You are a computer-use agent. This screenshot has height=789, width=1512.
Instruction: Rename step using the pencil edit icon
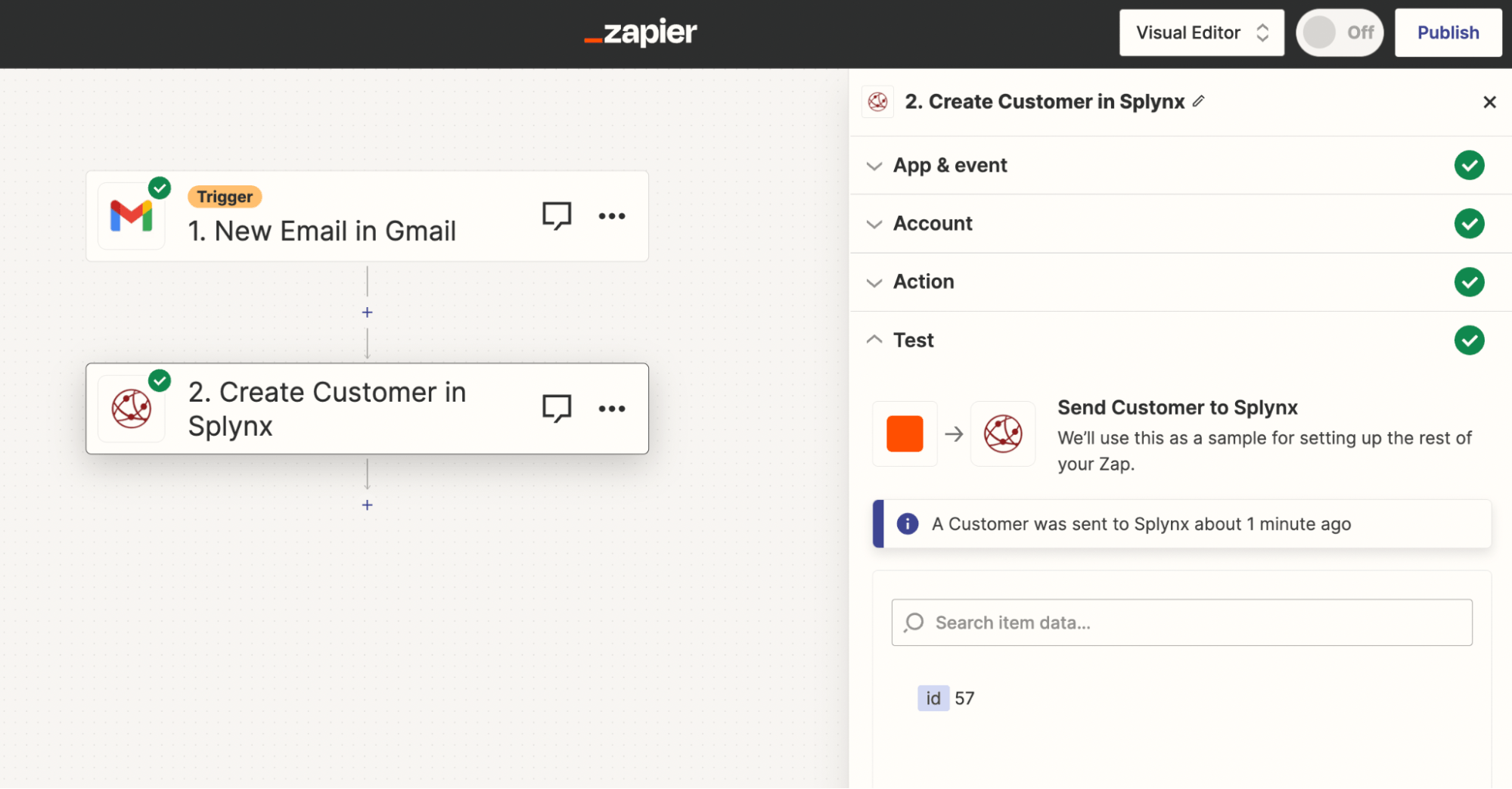[x=1198, y=101]
